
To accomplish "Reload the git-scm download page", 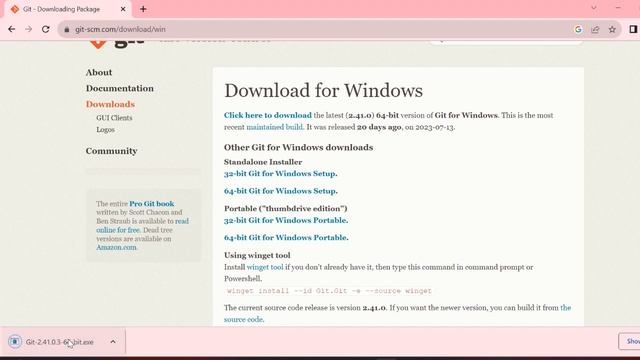I will pos(46,29).
